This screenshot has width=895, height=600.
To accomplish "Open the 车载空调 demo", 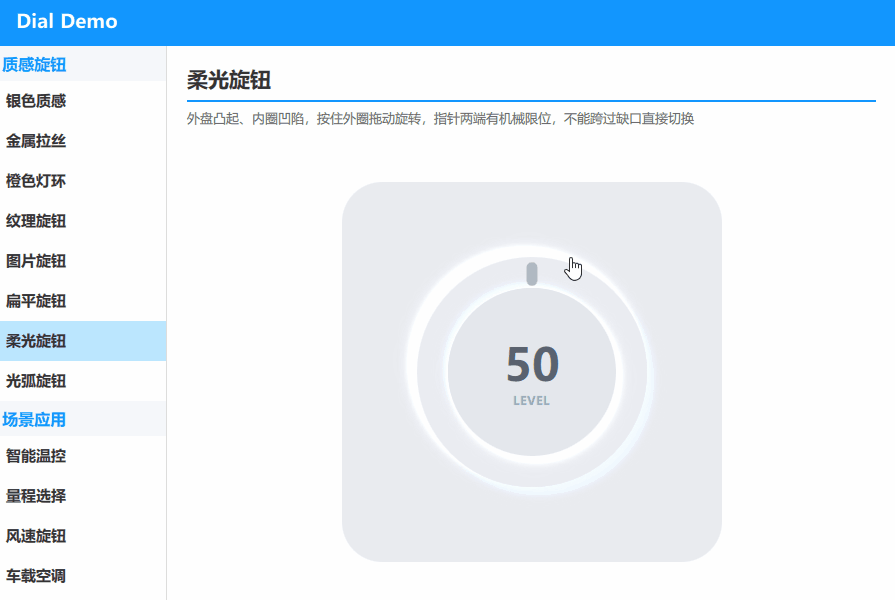I will click(83, 576).
